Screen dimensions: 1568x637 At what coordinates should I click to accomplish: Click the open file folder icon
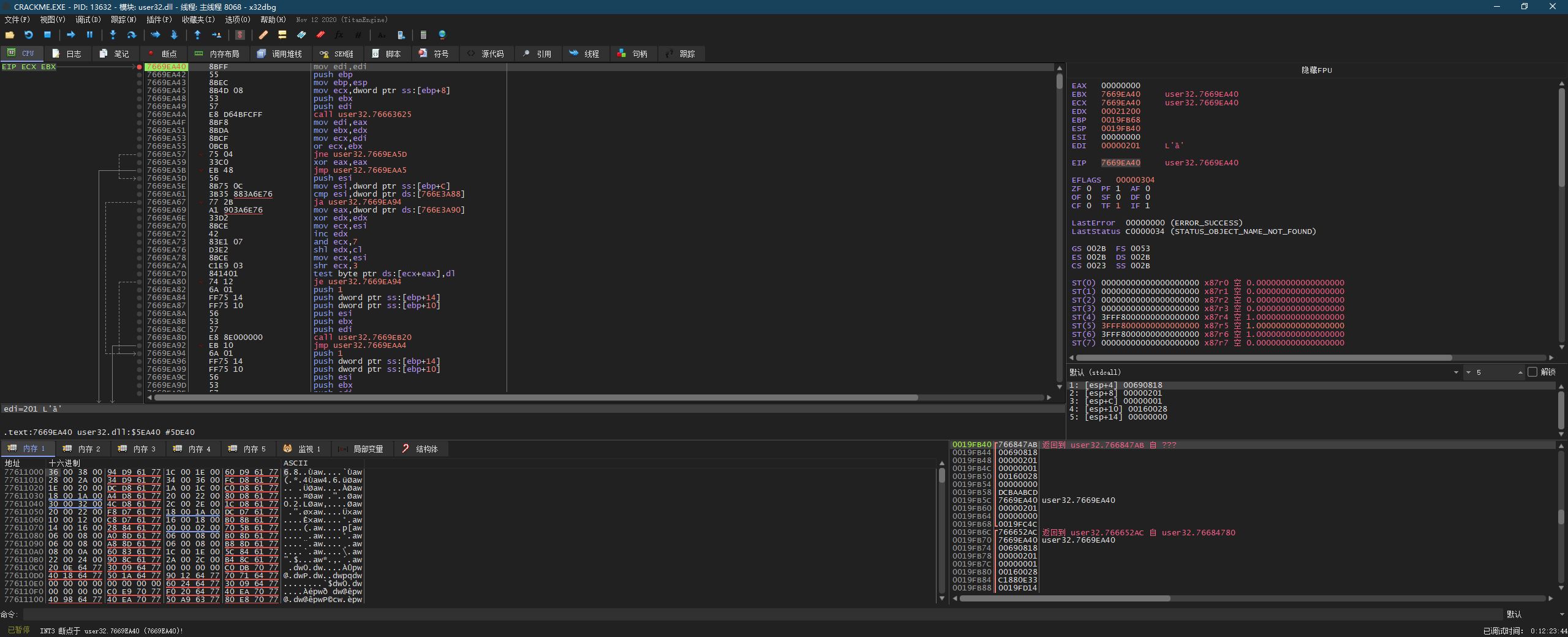point(10,35)
